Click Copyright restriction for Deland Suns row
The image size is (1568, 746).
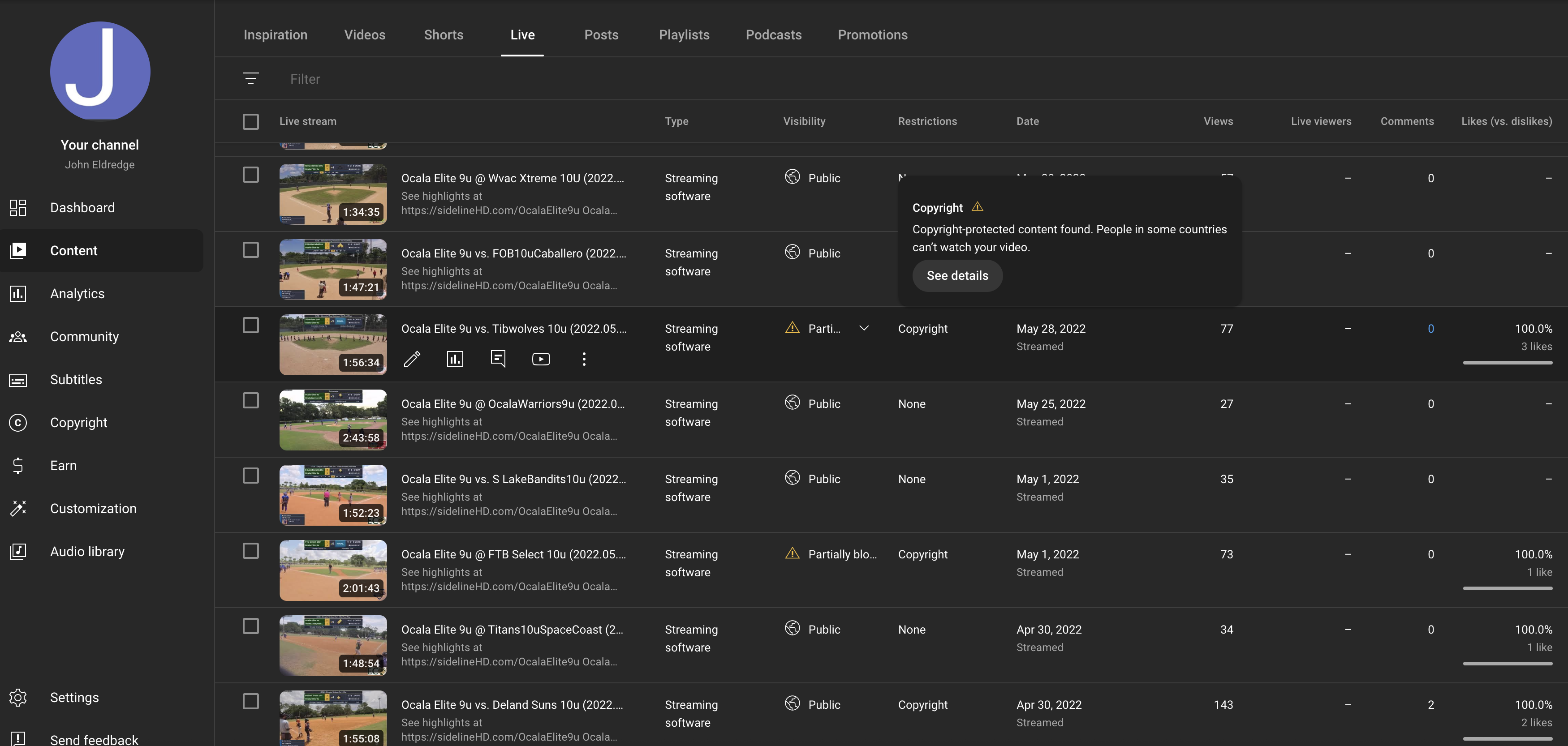point(923,705)
